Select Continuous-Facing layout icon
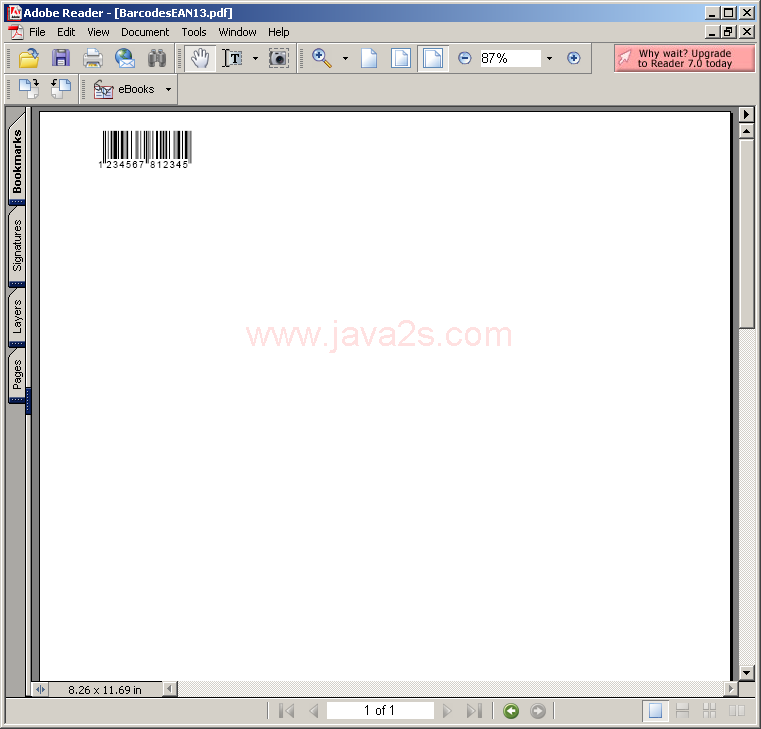The image size is (761, 729). click(710, 711)
